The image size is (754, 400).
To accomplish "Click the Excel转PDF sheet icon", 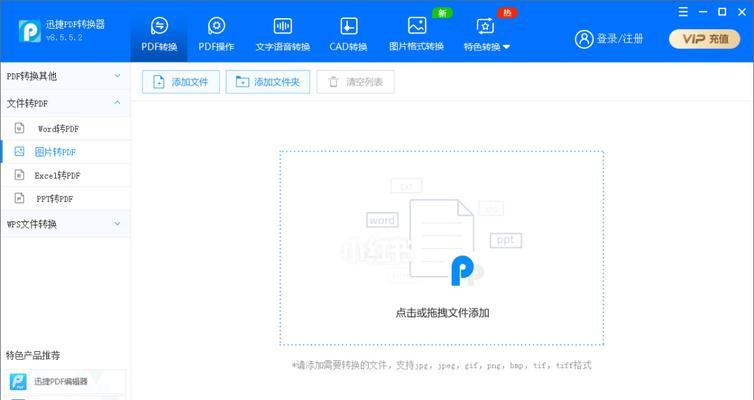I will tap(19, 175).
